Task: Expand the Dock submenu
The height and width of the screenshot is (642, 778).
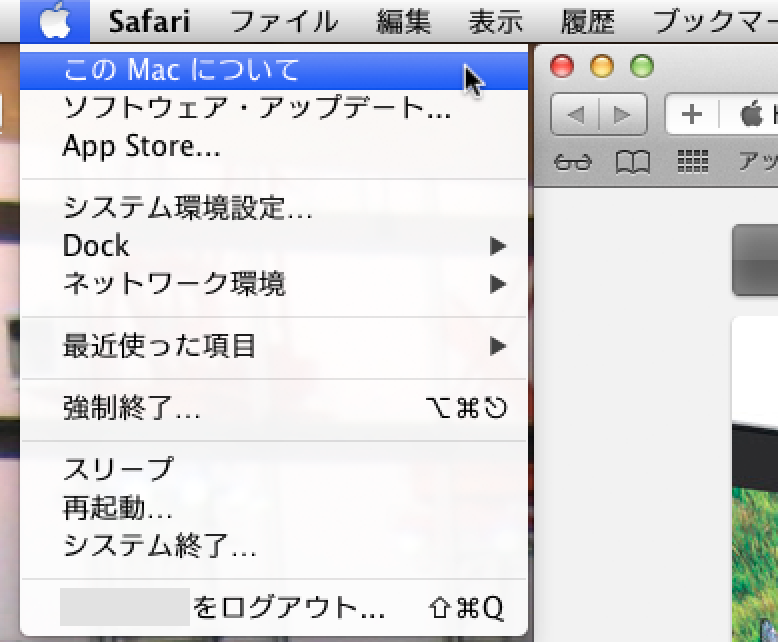Action: [273, 246]
